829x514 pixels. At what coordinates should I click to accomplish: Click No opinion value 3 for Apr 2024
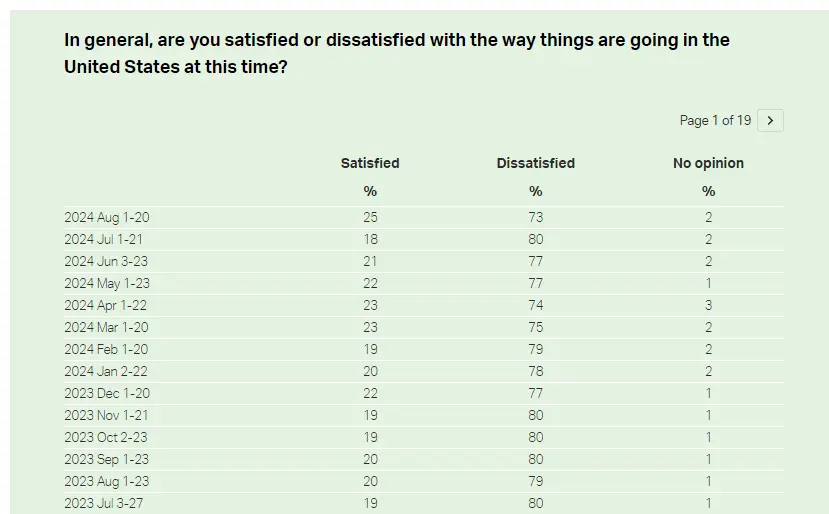click(708, 305)
